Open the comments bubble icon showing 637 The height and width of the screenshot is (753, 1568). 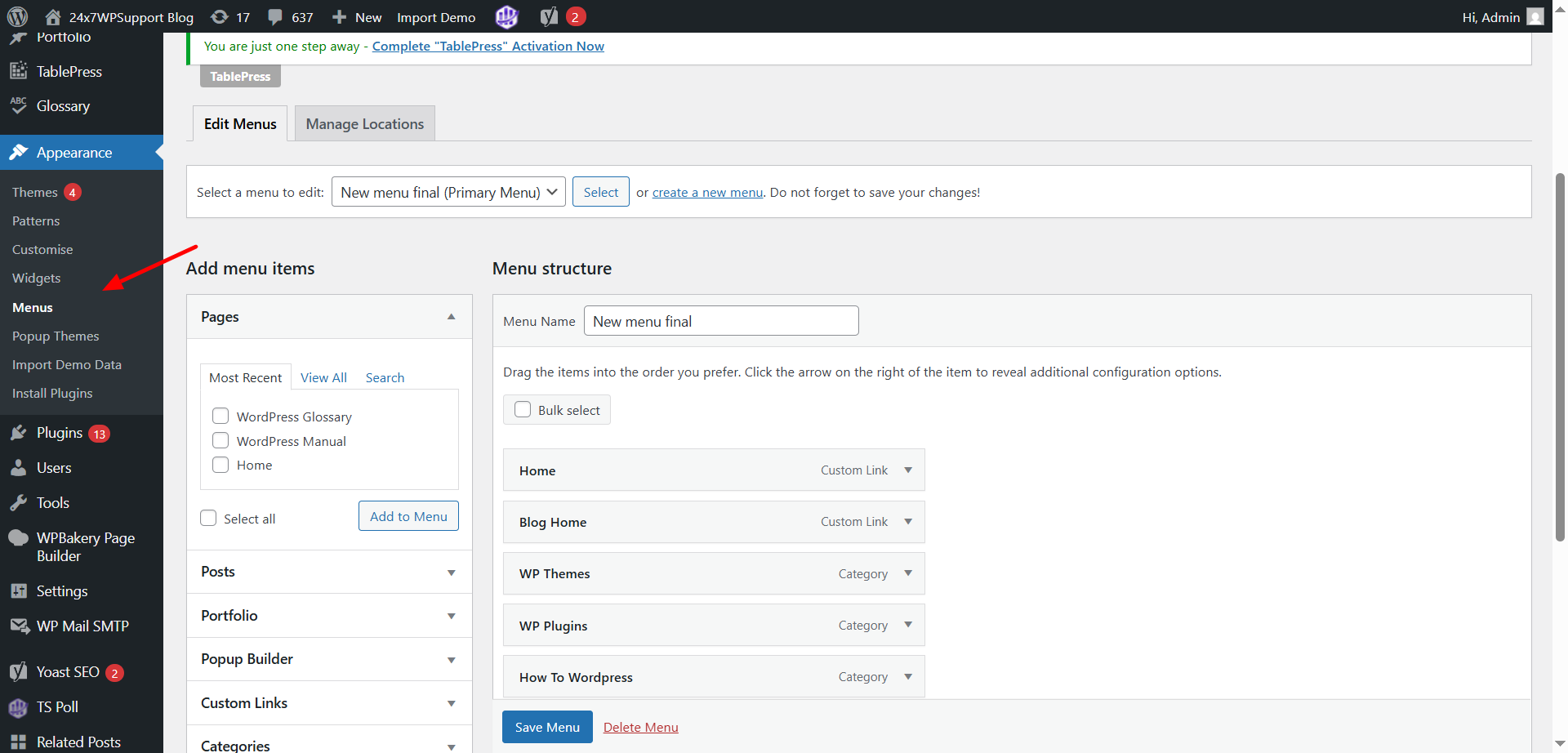coord(276,16)
